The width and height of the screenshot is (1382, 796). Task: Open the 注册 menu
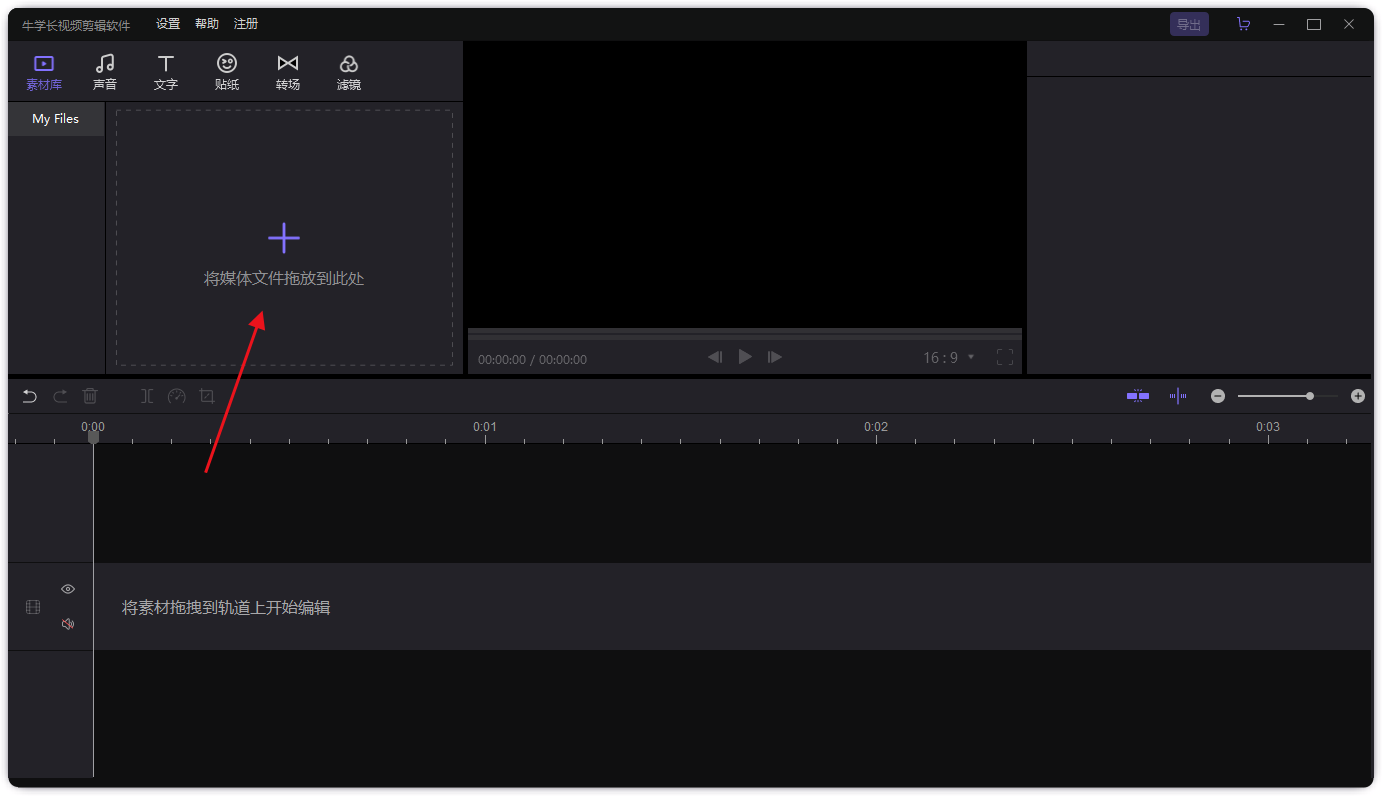[246, 24]
